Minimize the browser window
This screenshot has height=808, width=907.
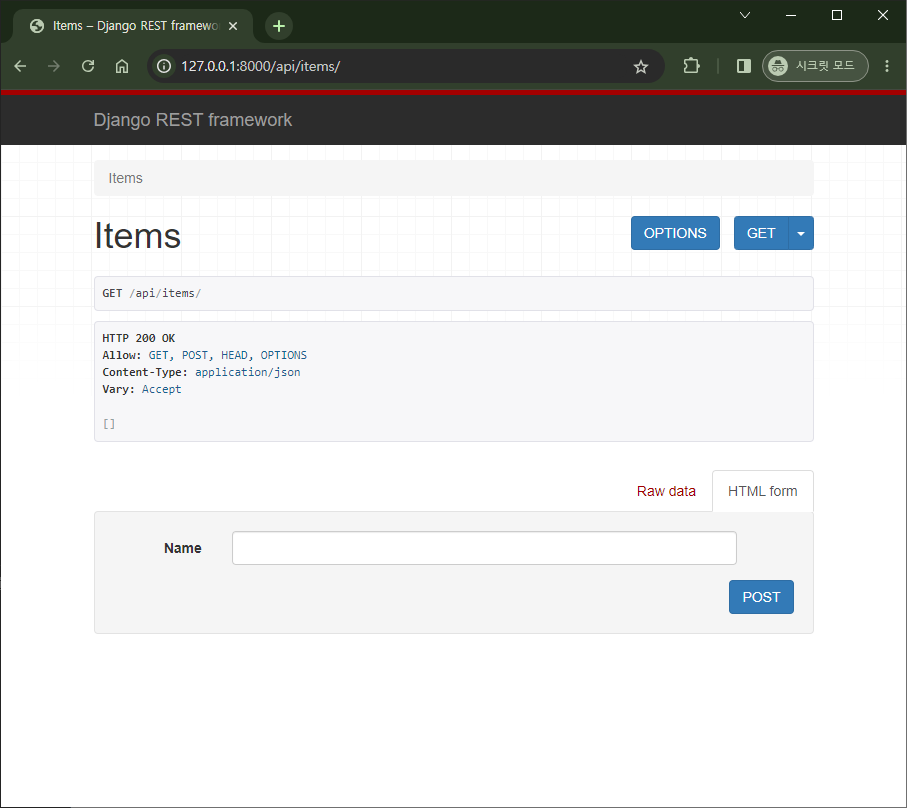click(x=791, y=15)
